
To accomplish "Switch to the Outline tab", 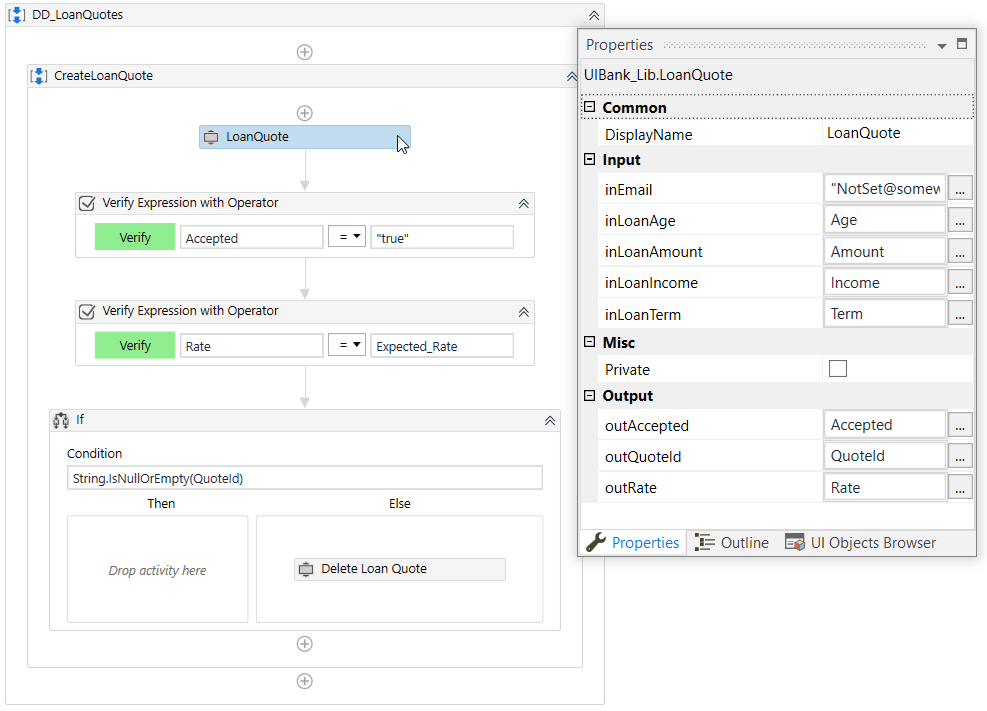I will pyautogui.click(x=732, y=542).
